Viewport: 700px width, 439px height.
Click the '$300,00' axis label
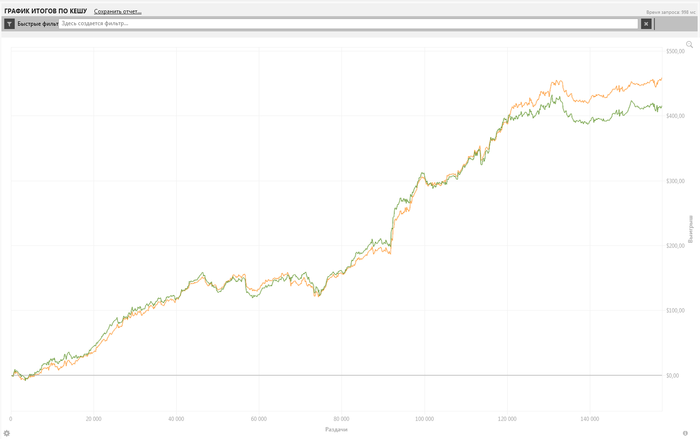click(x=675, y=181)
